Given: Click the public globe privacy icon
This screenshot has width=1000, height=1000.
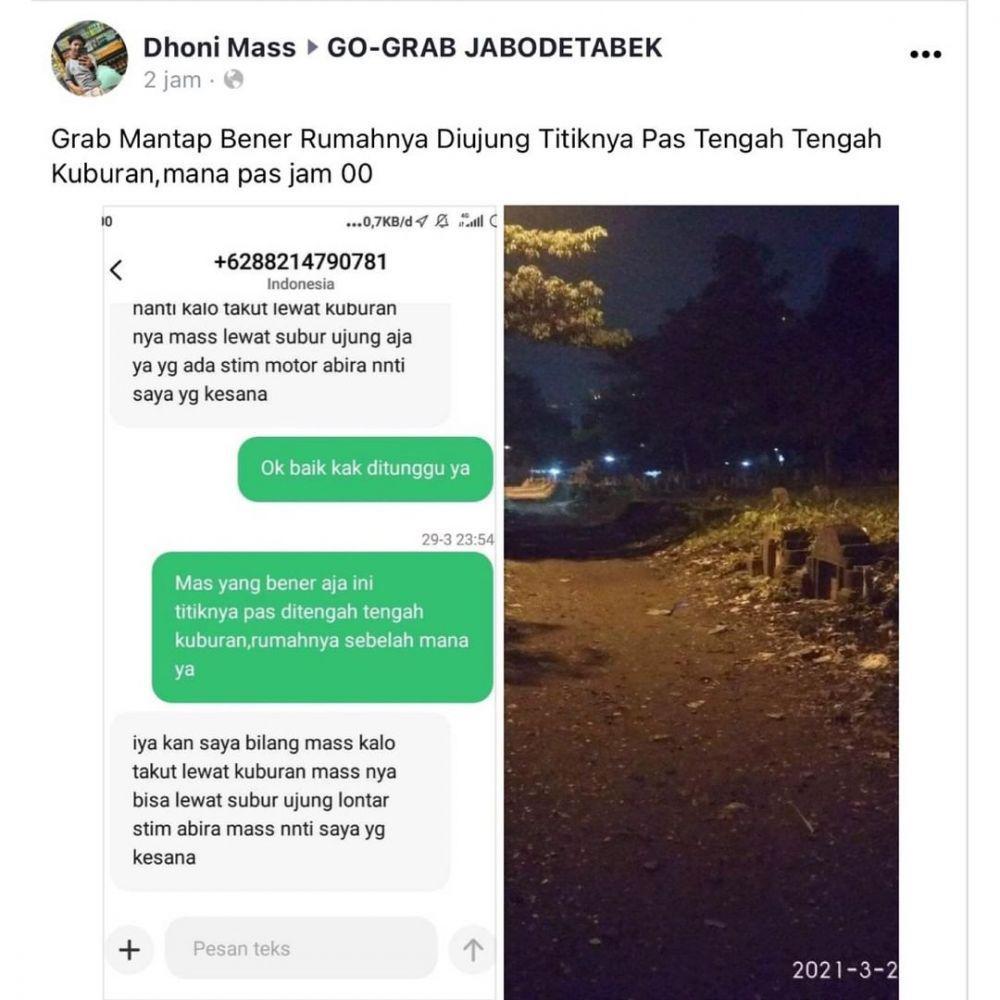Looking at the screenshot, I should [233, 80].
